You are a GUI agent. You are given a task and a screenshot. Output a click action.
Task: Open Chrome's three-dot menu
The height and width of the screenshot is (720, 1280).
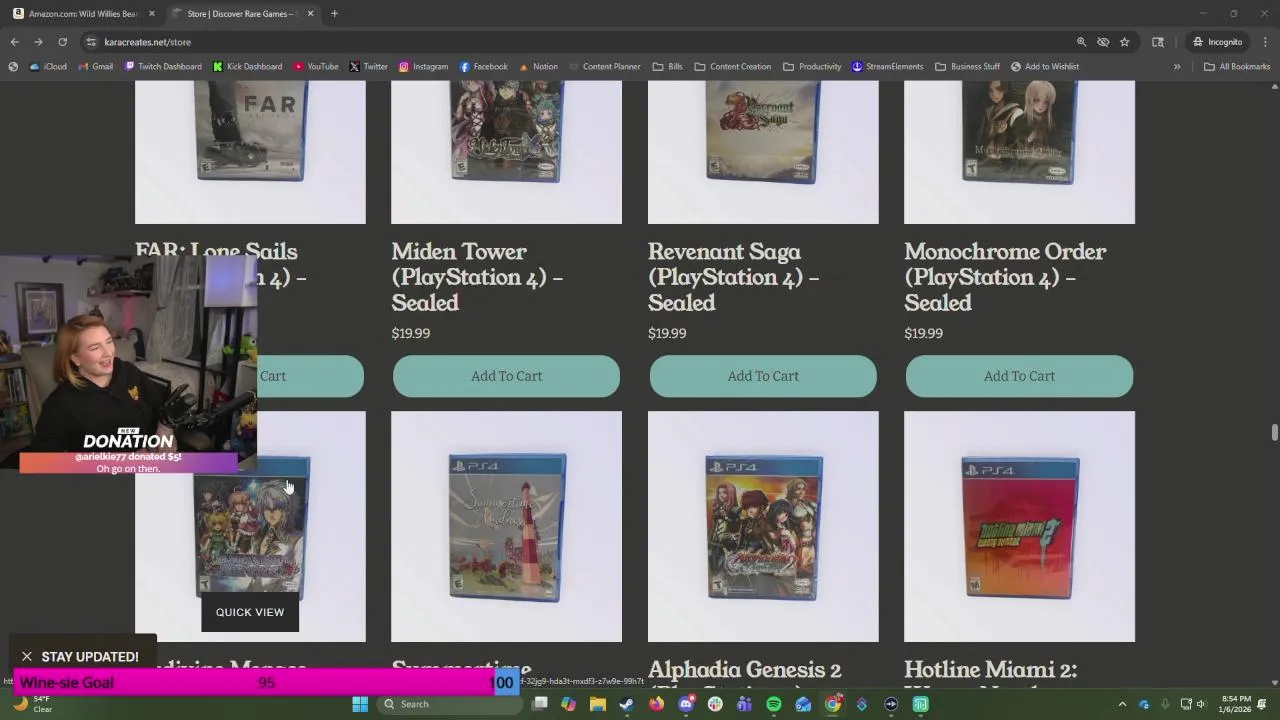1265,42
